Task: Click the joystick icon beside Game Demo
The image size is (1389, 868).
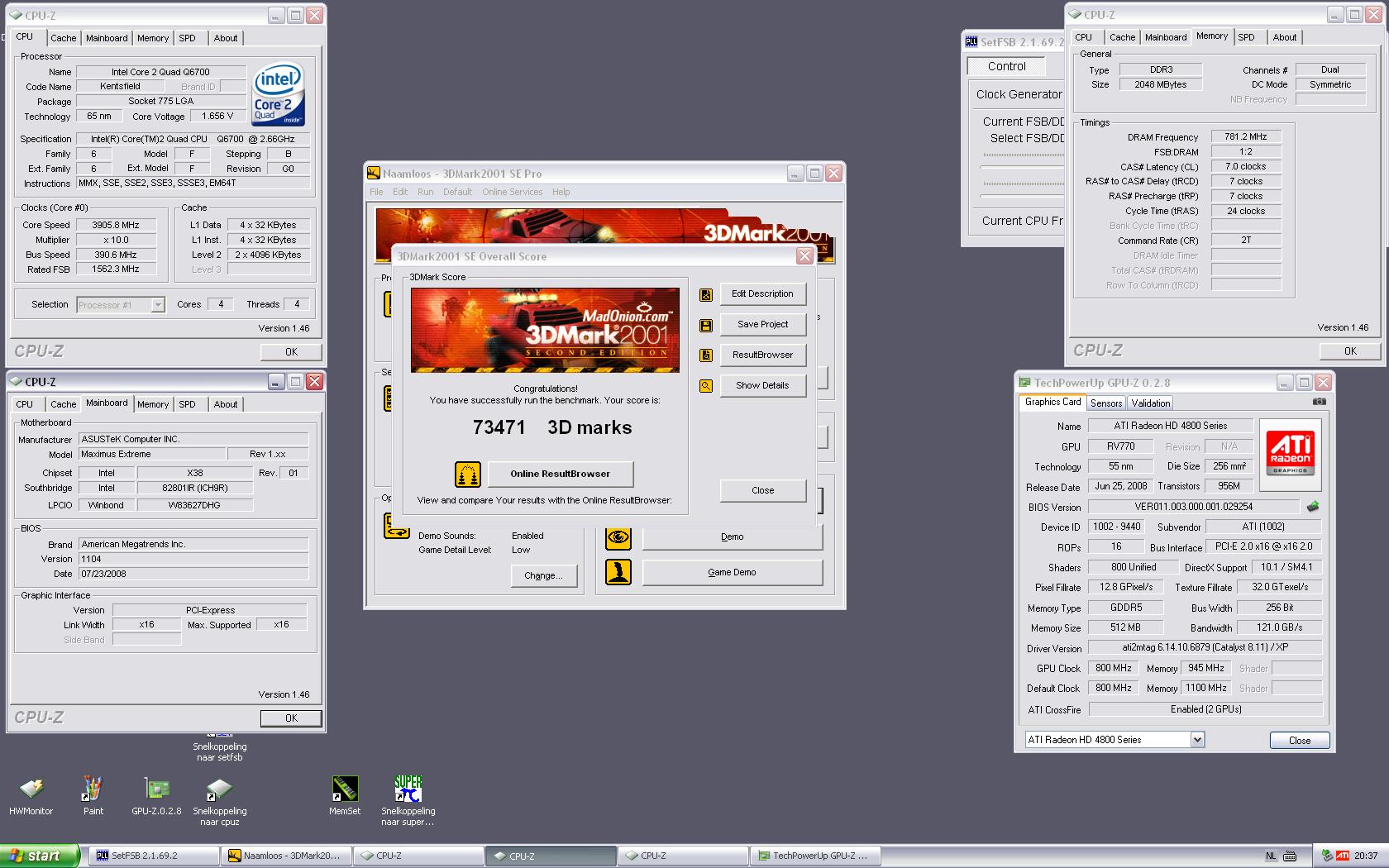Action: [618, 572]
